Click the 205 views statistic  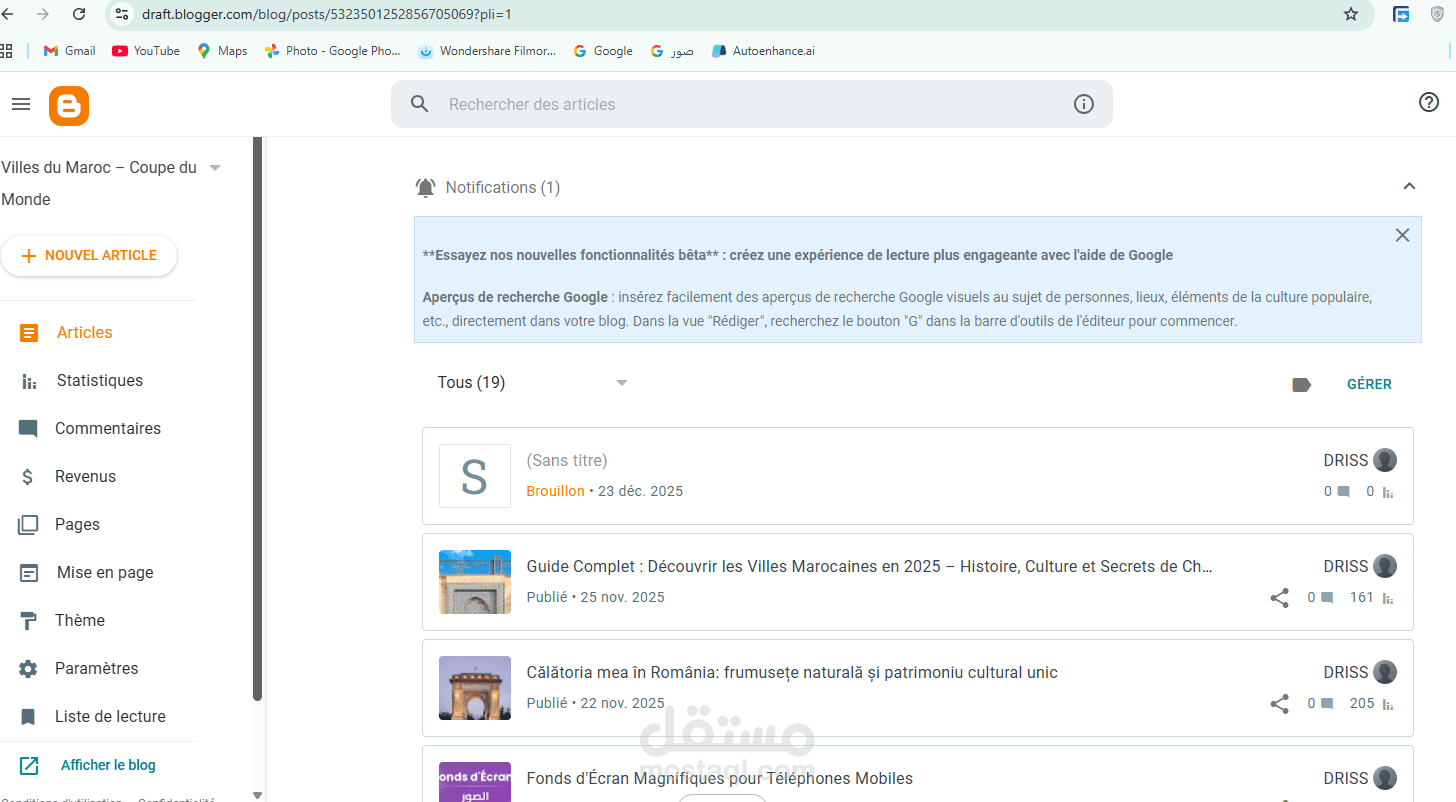click(1371, 704)
